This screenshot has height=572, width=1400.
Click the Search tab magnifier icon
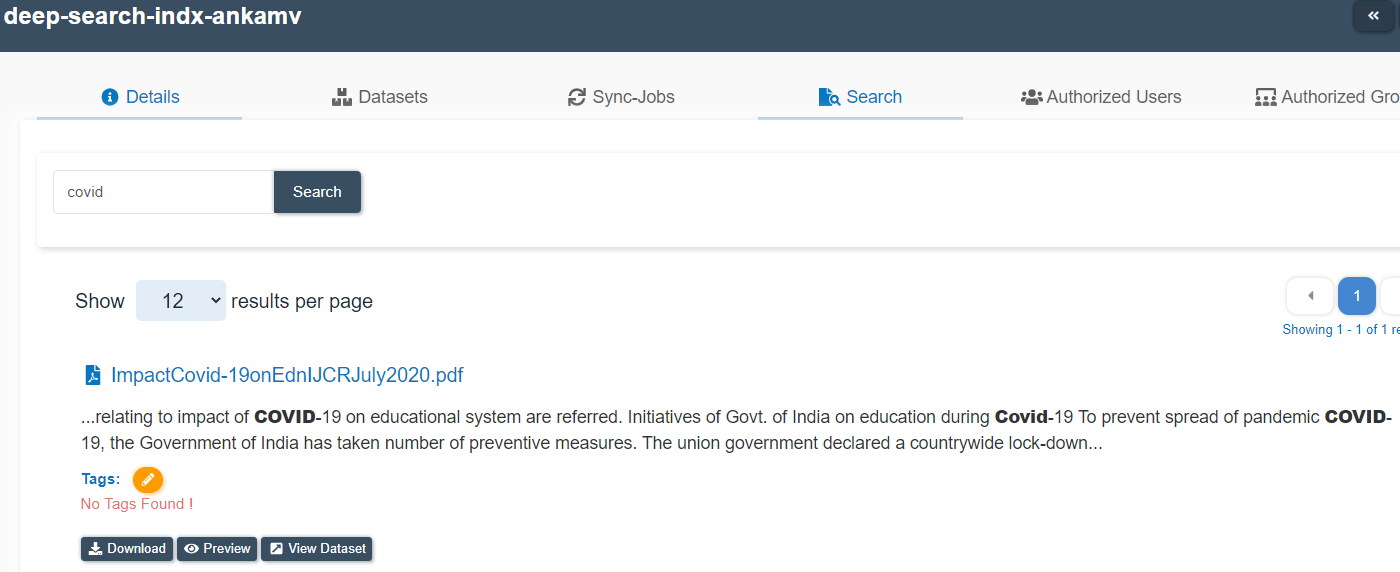tap(829, 97)
